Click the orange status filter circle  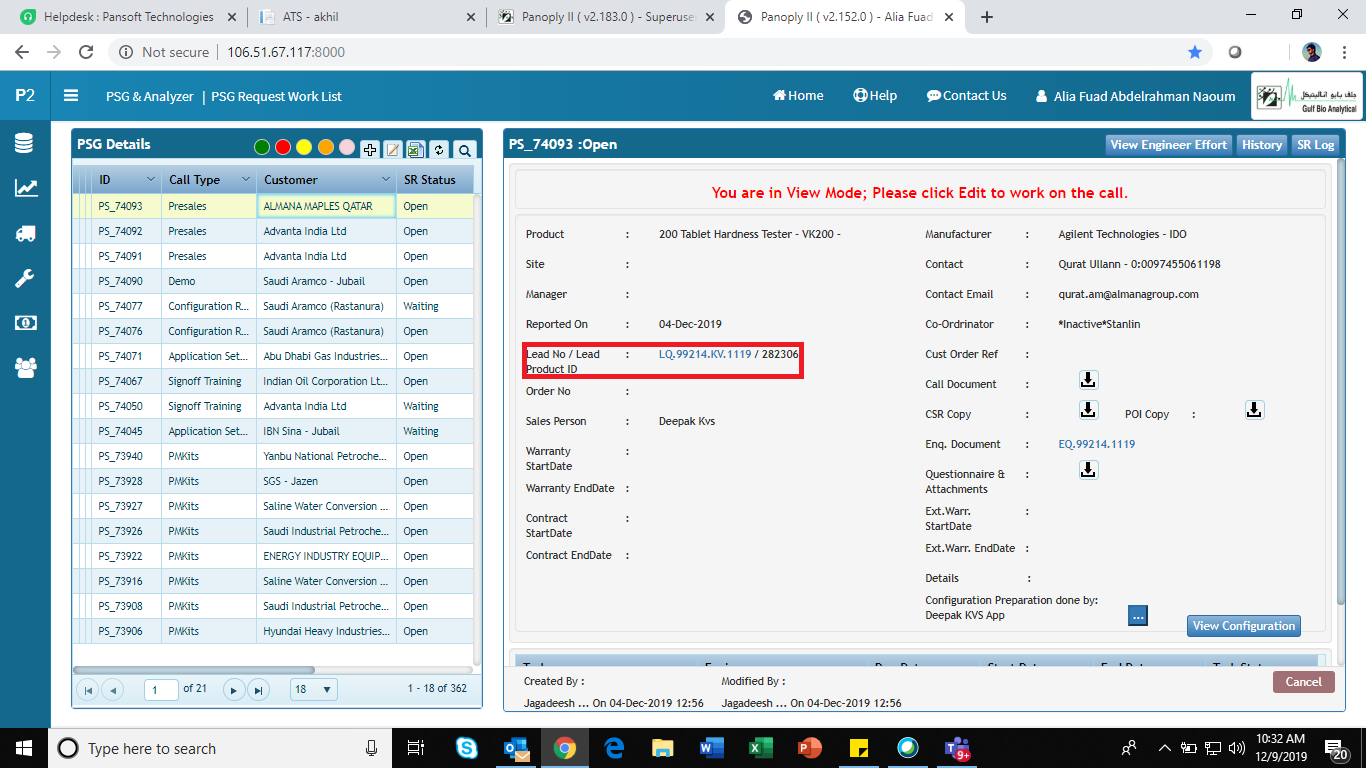point(326,148)
